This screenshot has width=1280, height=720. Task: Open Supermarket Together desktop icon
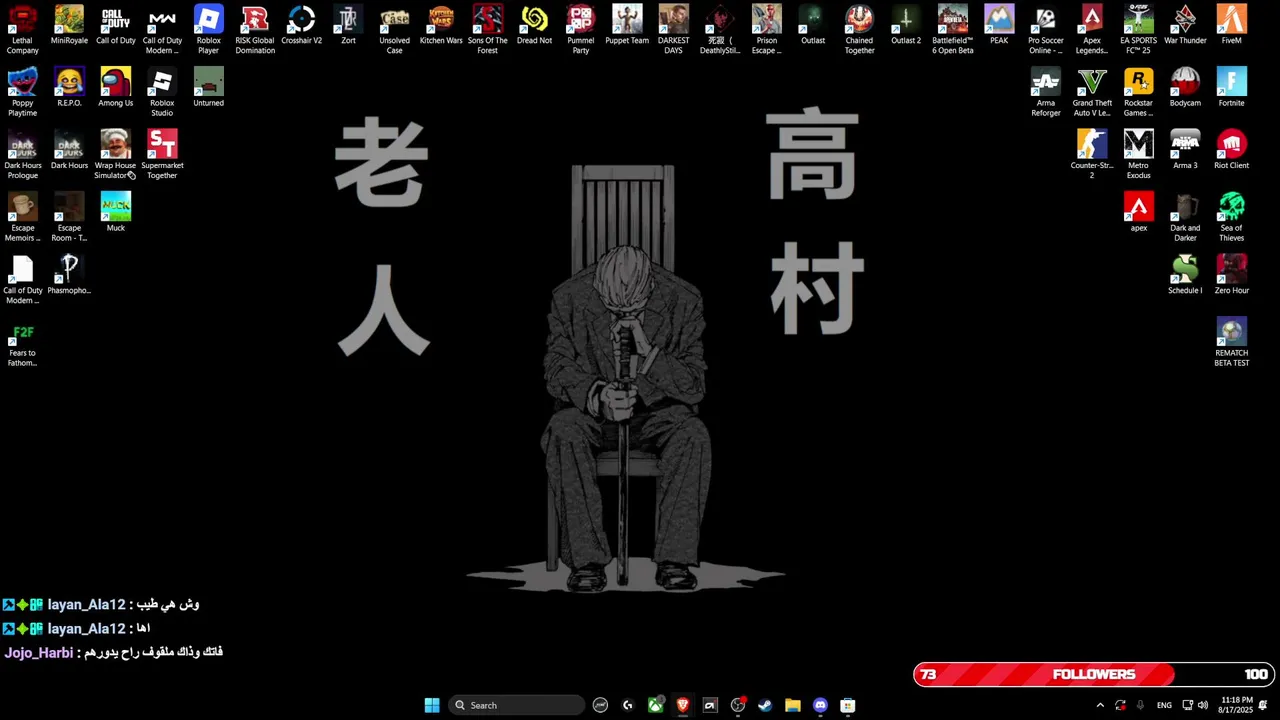(162, 154)
